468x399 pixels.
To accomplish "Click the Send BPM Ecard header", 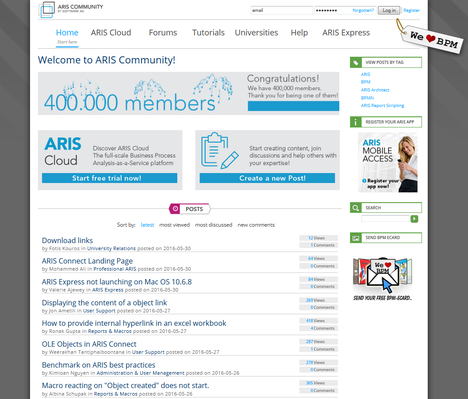I will click(x=386, y=238).
